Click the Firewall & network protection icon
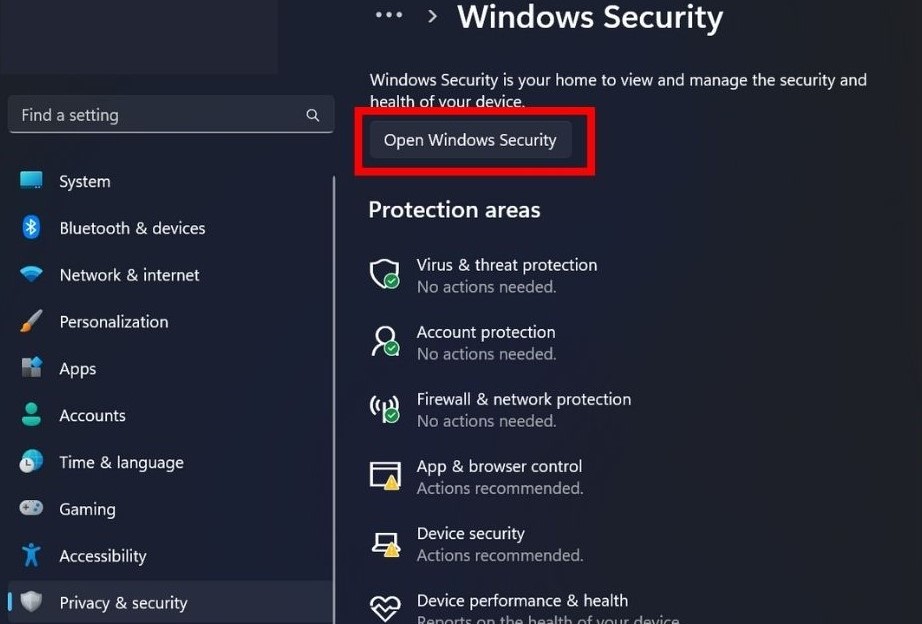 click(384, 408)
